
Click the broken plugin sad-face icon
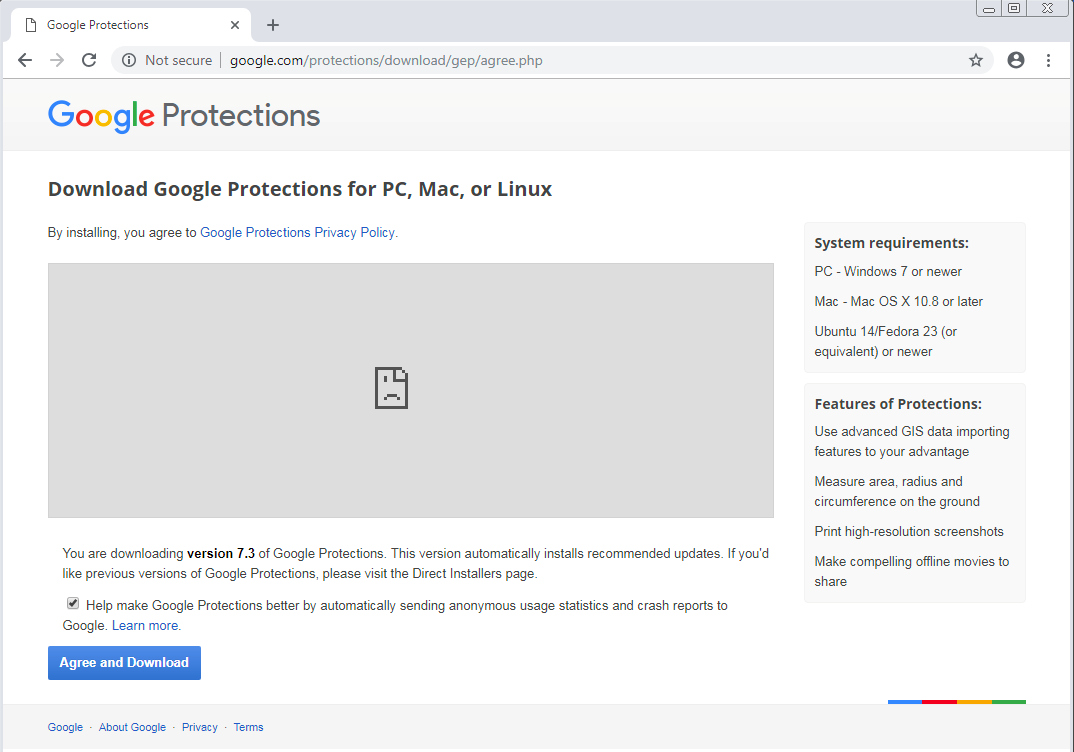(391, 388)
